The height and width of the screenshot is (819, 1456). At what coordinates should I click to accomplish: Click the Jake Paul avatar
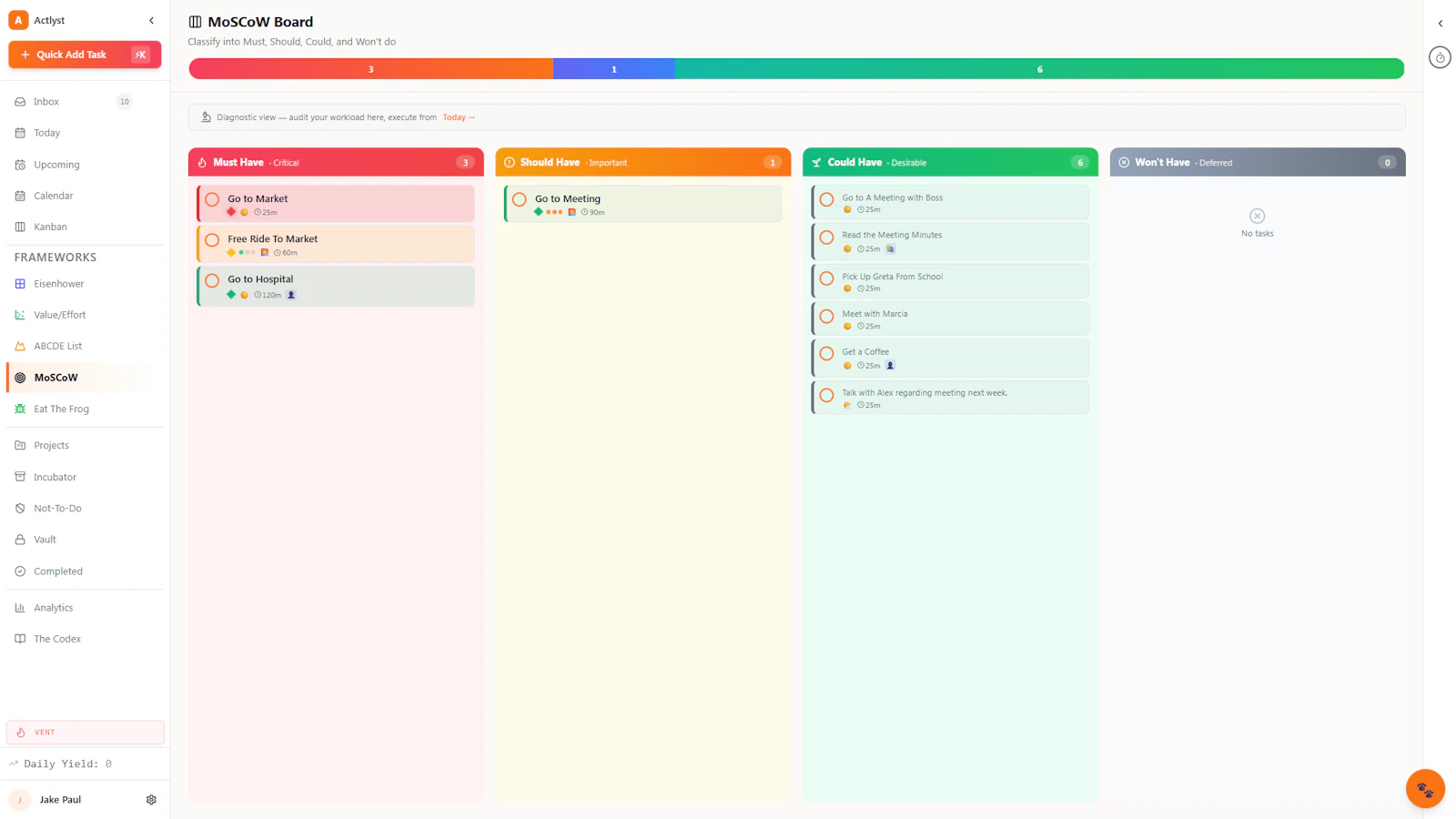[19, 800]
